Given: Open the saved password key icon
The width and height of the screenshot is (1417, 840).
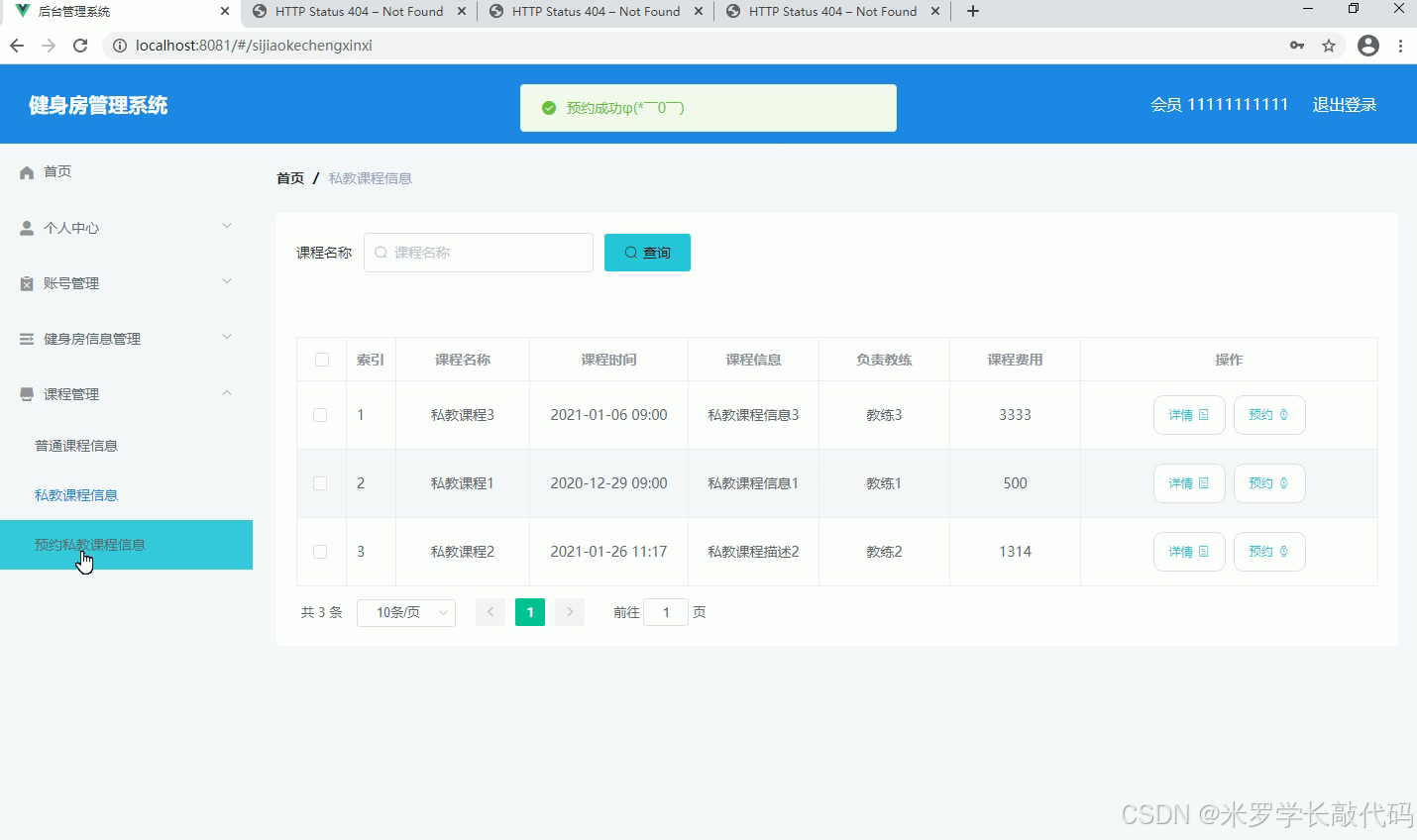Looking at the screenshot, I should [x=1297, y=46].
